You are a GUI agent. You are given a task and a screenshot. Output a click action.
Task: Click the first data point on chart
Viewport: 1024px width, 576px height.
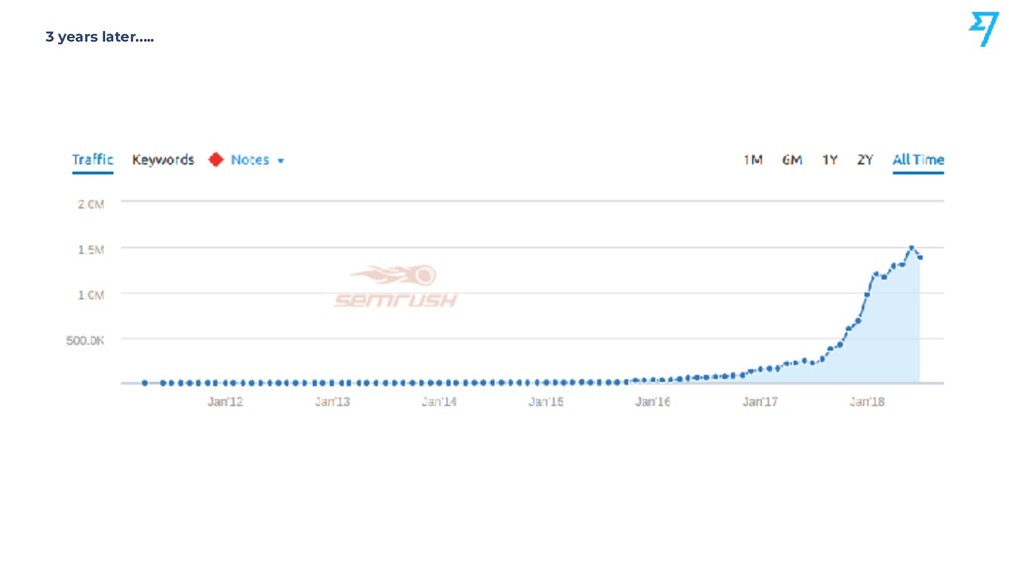(x=145, y=383)
